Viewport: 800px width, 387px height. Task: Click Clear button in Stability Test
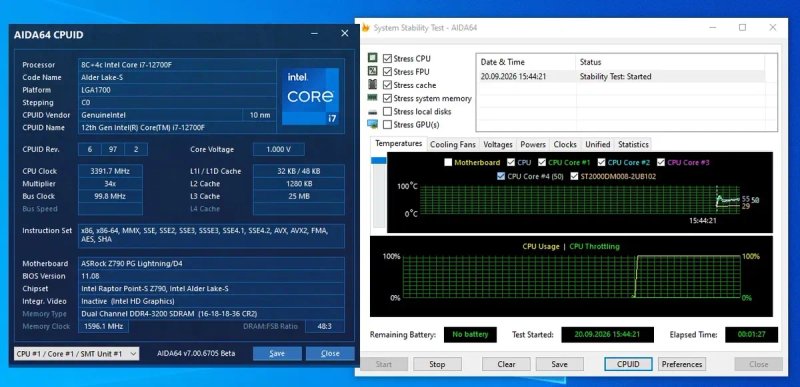[506, 364]
